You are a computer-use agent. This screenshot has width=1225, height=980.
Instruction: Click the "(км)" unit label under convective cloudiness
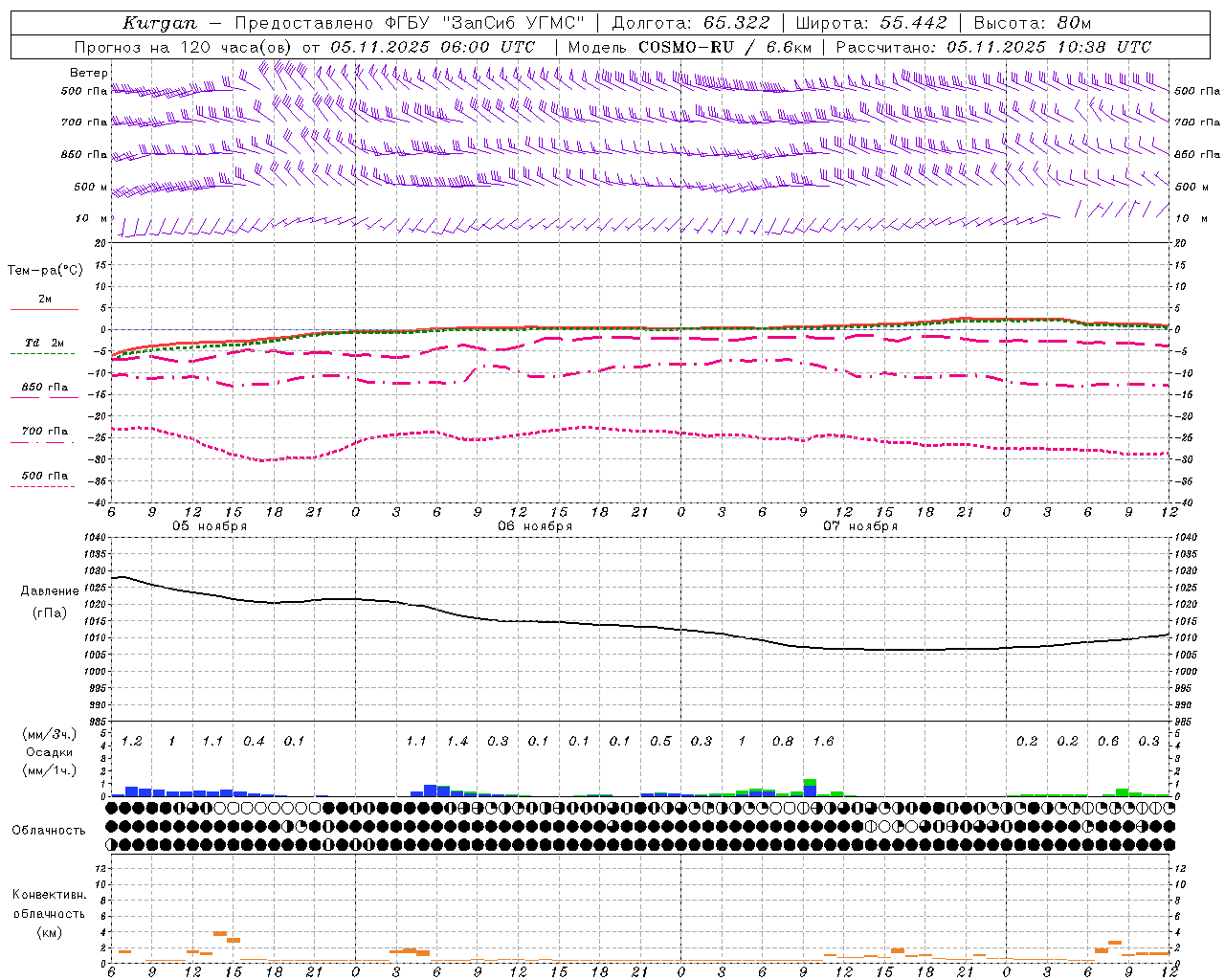50,932
